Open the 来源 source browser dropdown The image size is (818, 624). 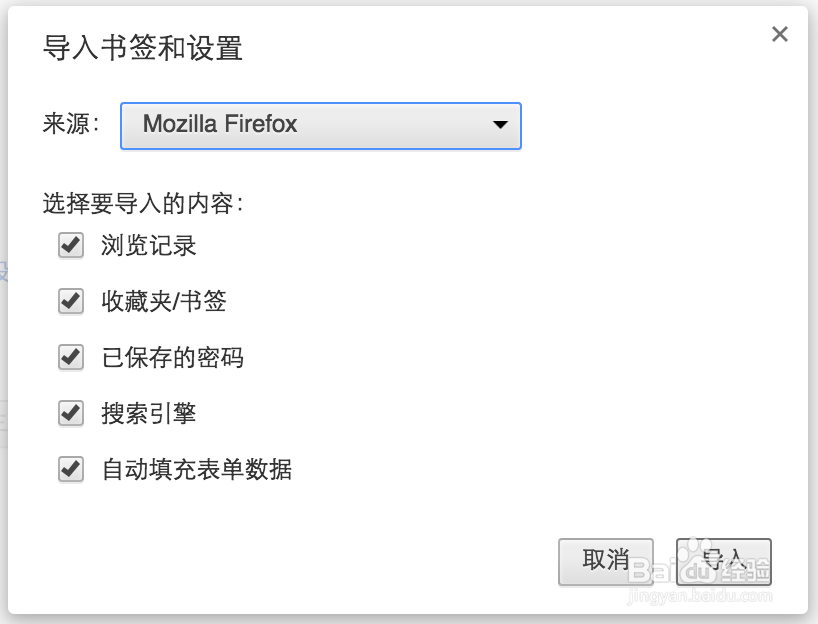[320, 126]
